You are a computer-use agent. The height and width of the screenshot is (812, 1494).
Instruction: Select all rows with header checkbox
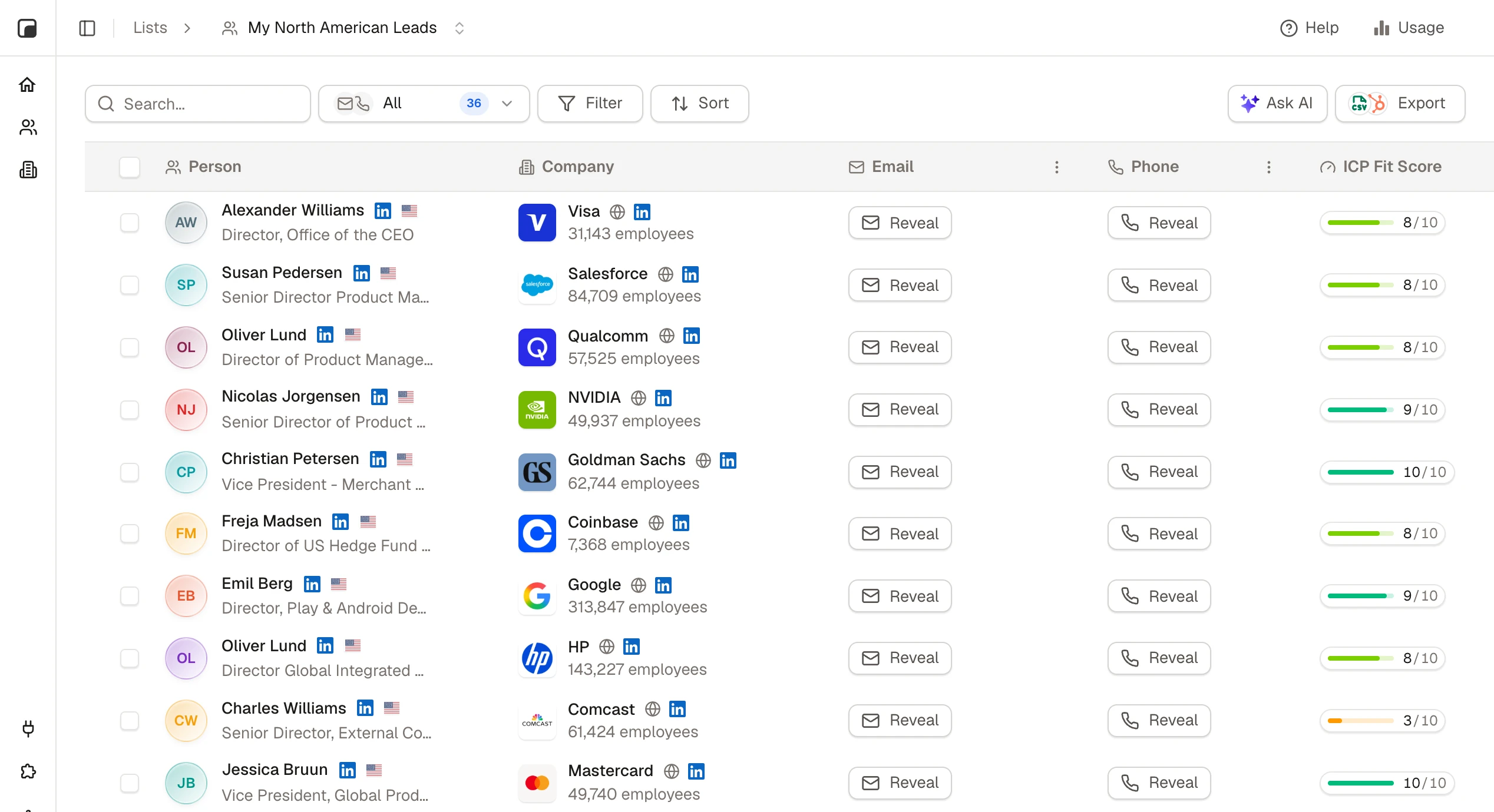tap(130, 167)
